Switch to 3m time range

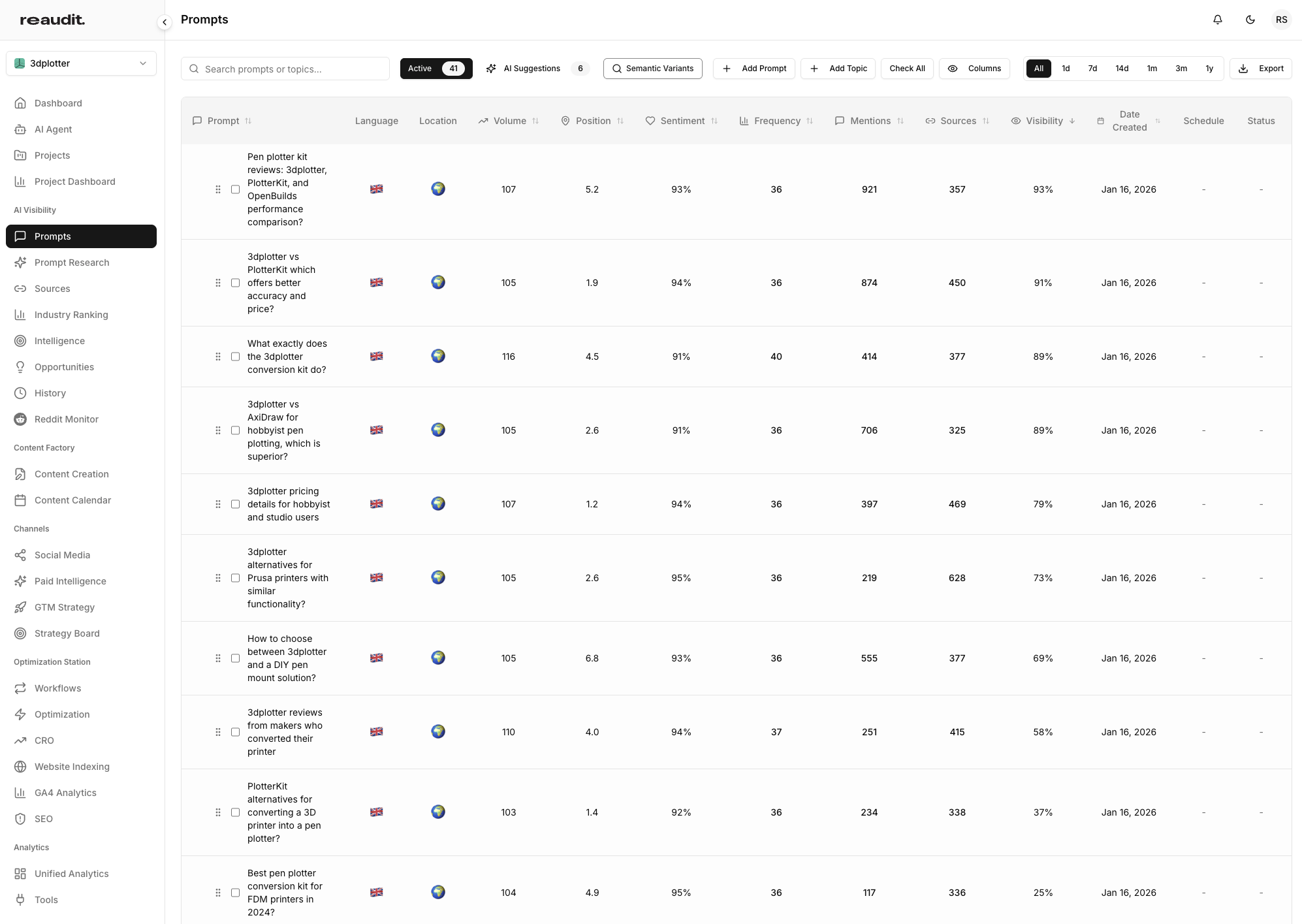[1181, 69]
